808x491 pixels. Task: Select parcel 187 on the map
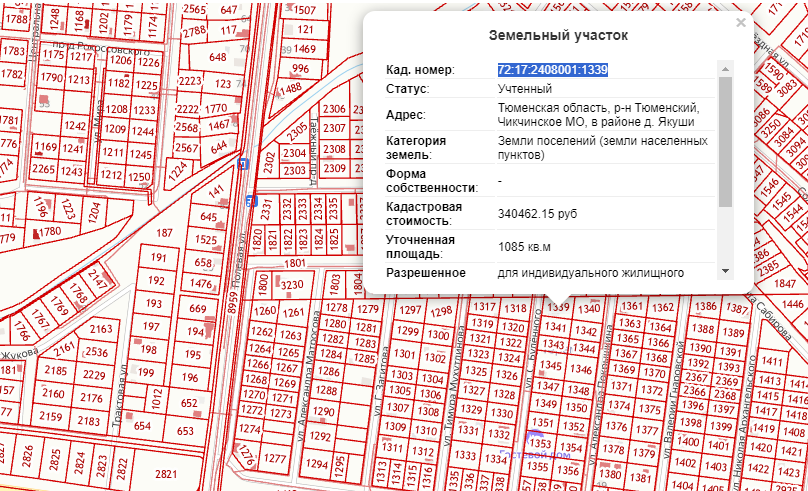(164, 233)
